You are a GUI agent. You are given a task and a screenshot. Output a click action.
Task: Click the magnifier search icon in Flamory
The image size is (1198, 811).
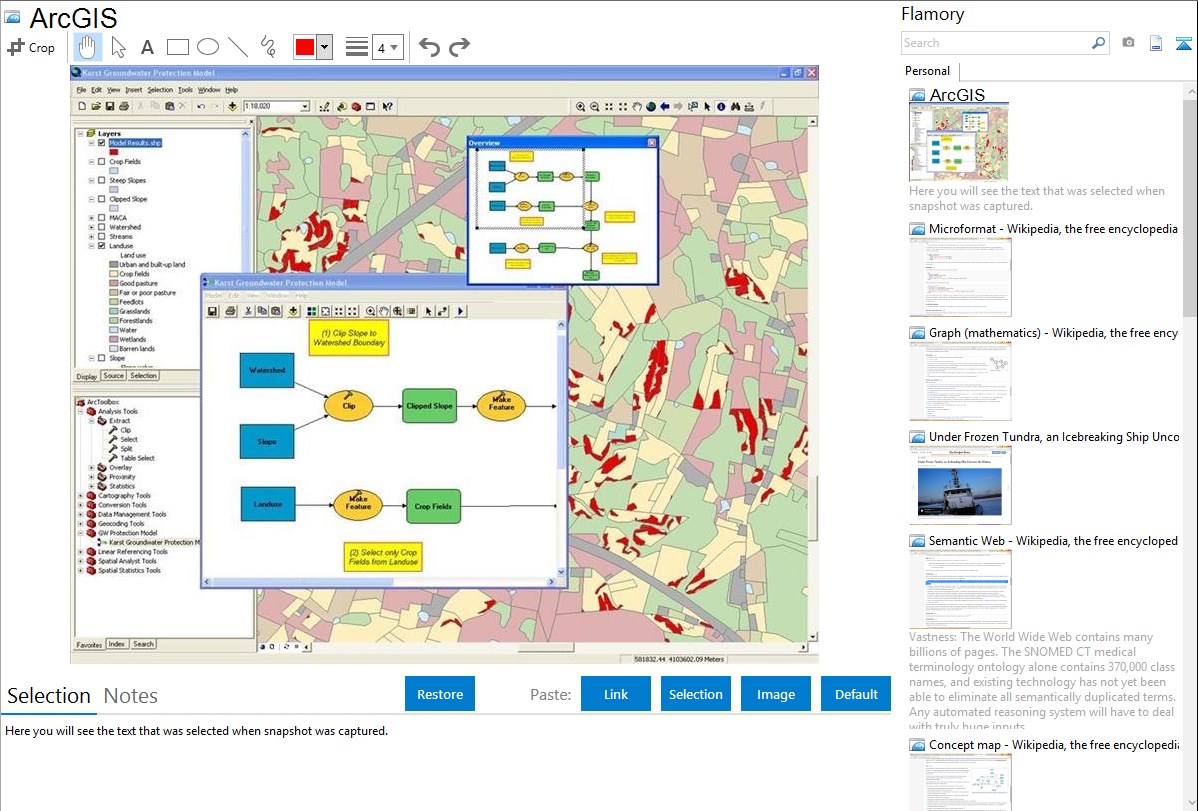click(1098, 43)
